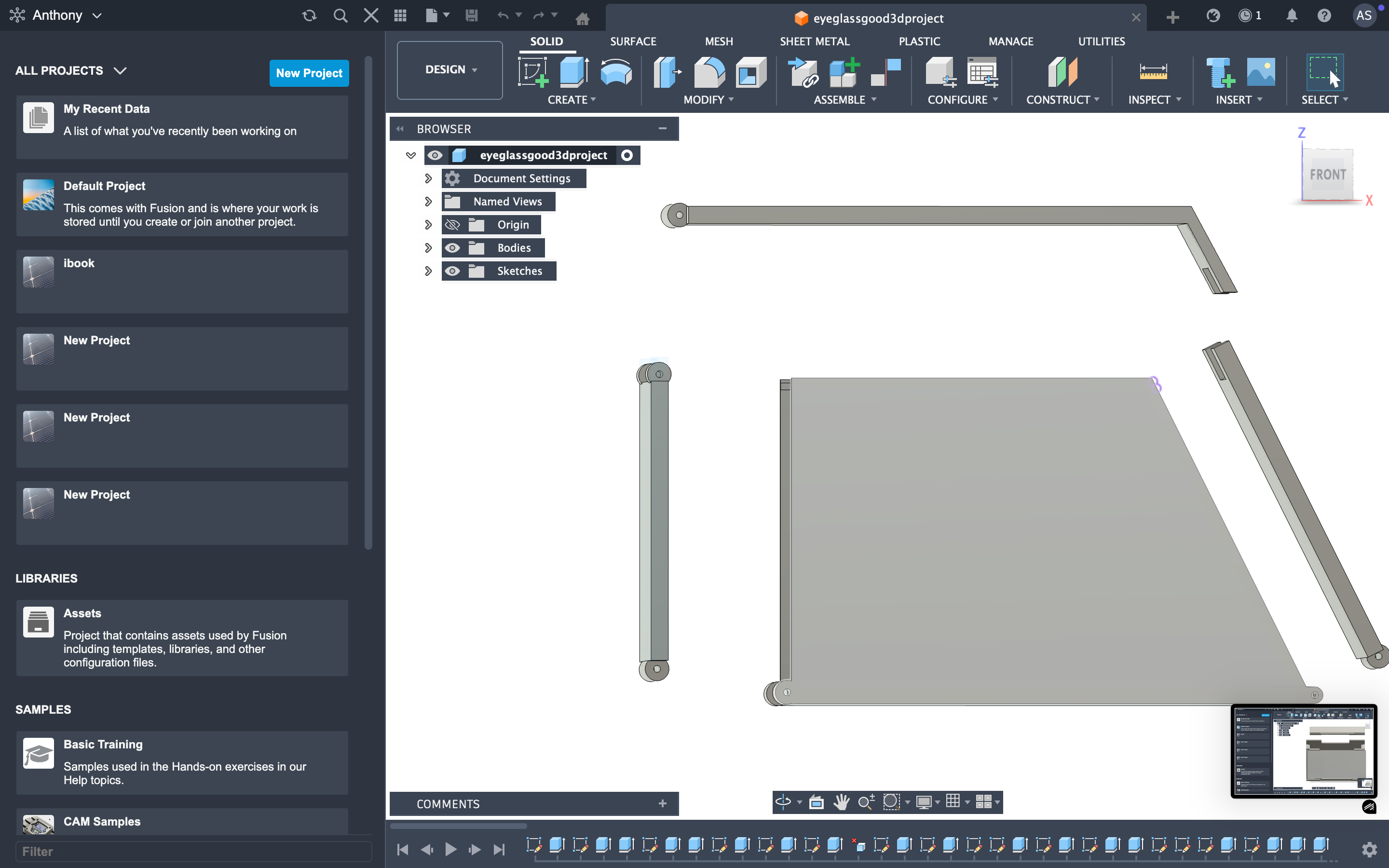Open the DESIGN workspace dropdown
This screenshot has height=868, width=1389.
point(450,69)
